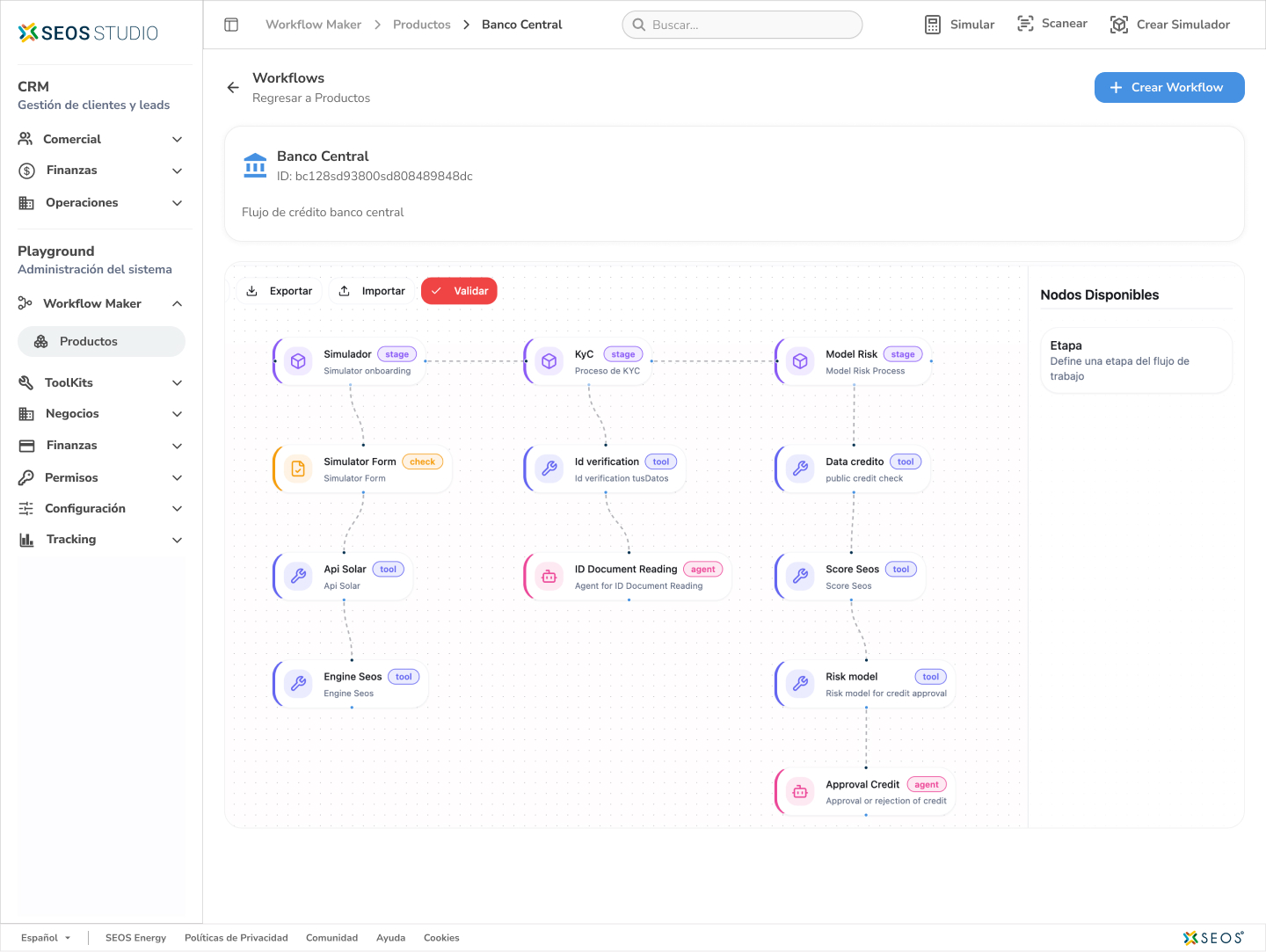Click the sidebar panel toggle icon
The height and width of the screenshot is (952, 1266).
coord(231,25)
